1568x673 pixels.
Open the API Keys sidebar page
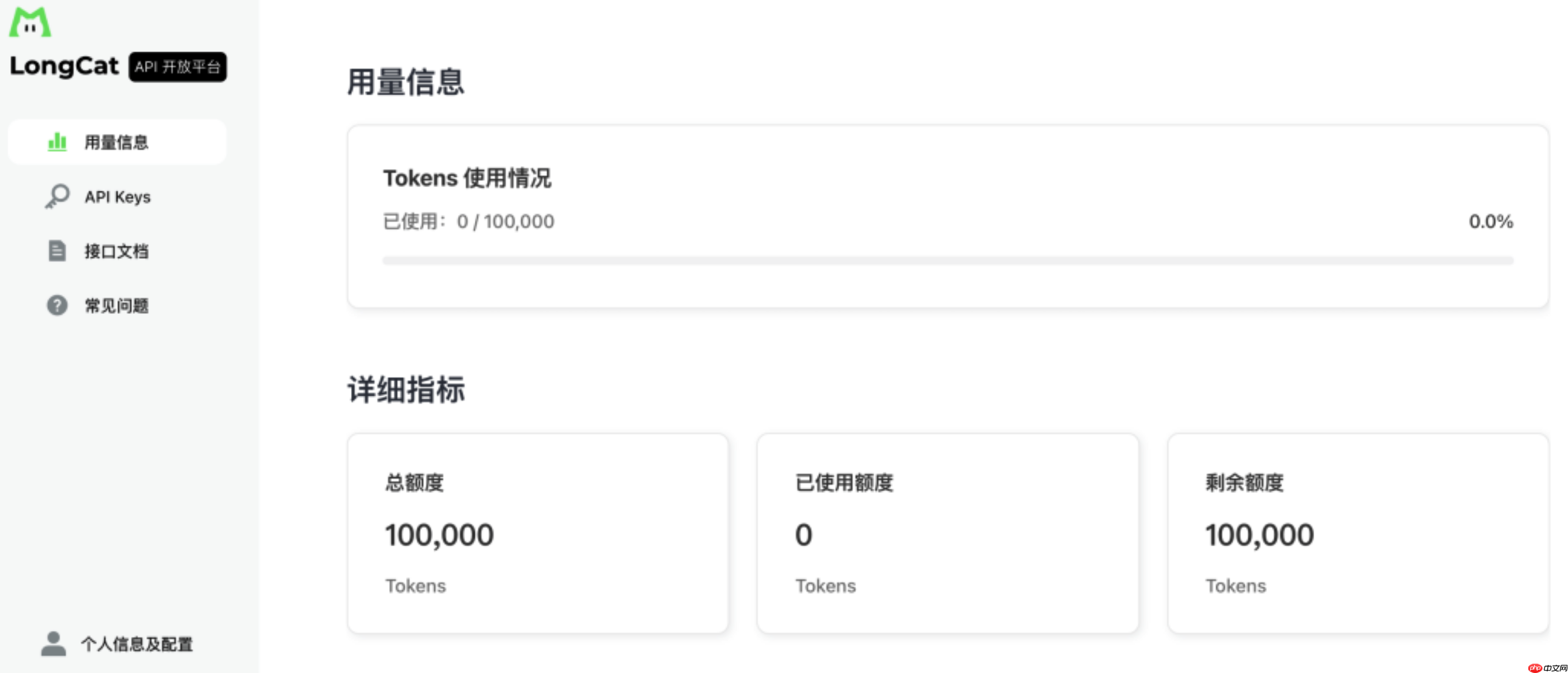point(117,196)
